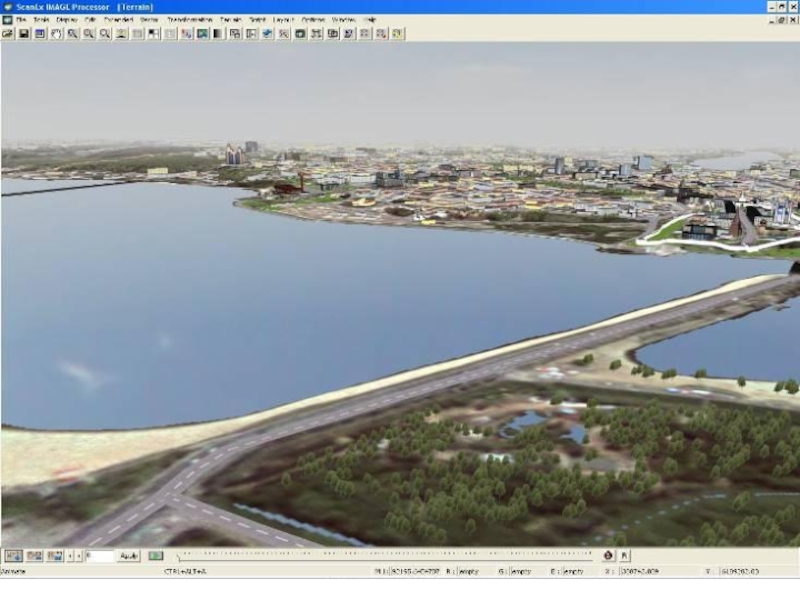
Task: Open the File menu
Action: click(x=20, y=19)
